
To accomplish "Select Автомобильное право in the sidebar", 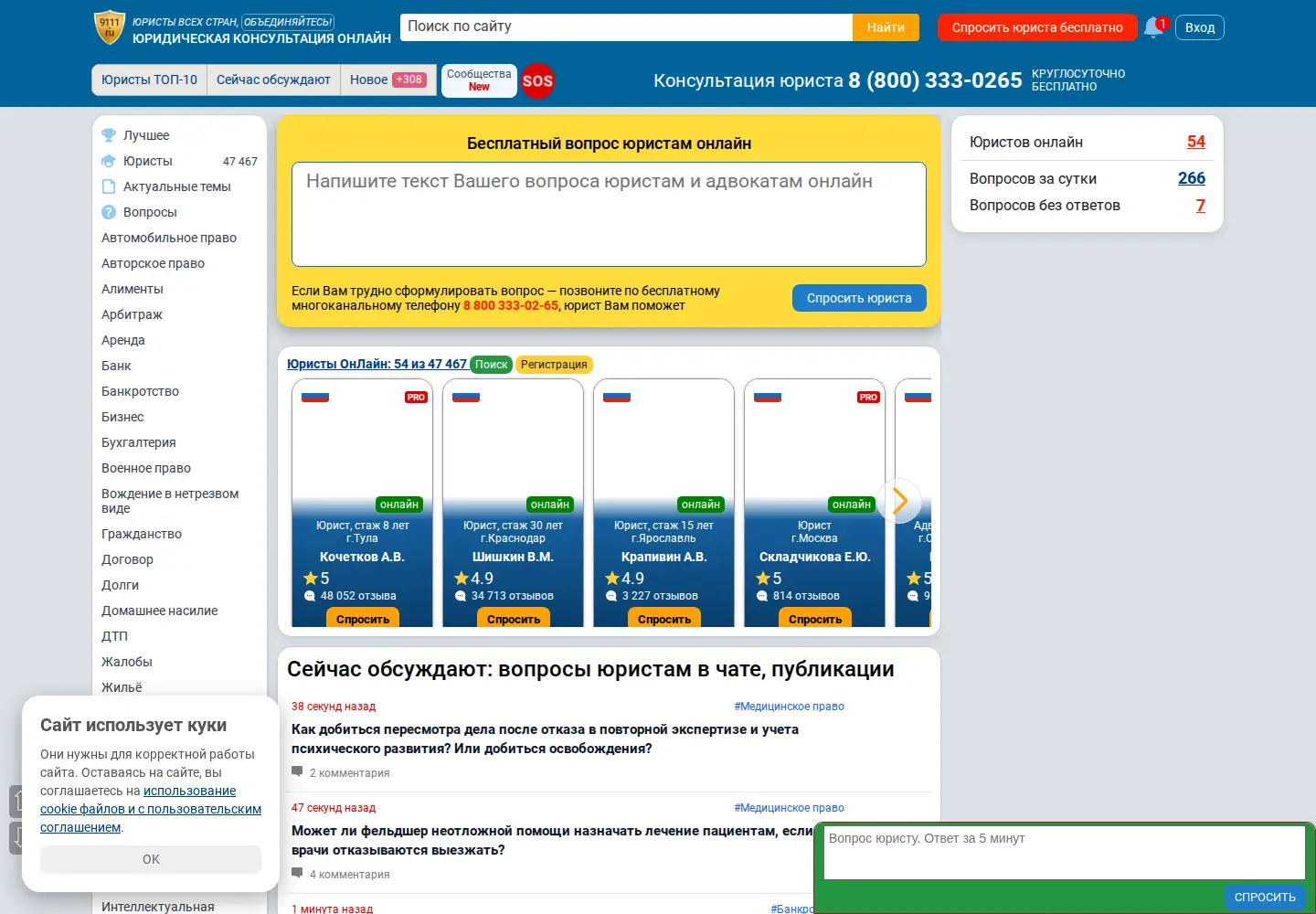I will [x=169, y=238].
